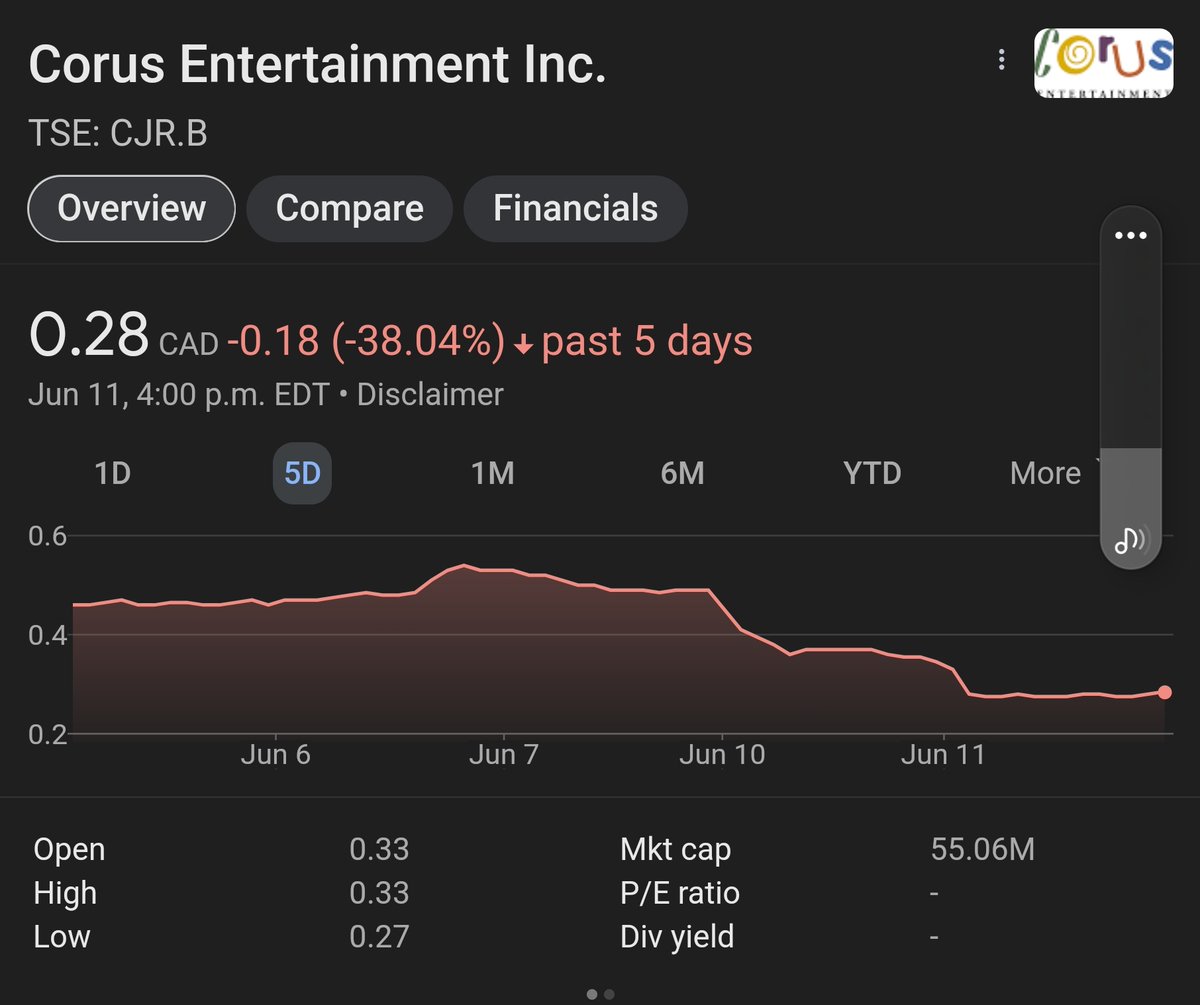Tap the Jun 7 date label on chart axis
This screenshot has height=1005, width=1200.
(503, 754)
